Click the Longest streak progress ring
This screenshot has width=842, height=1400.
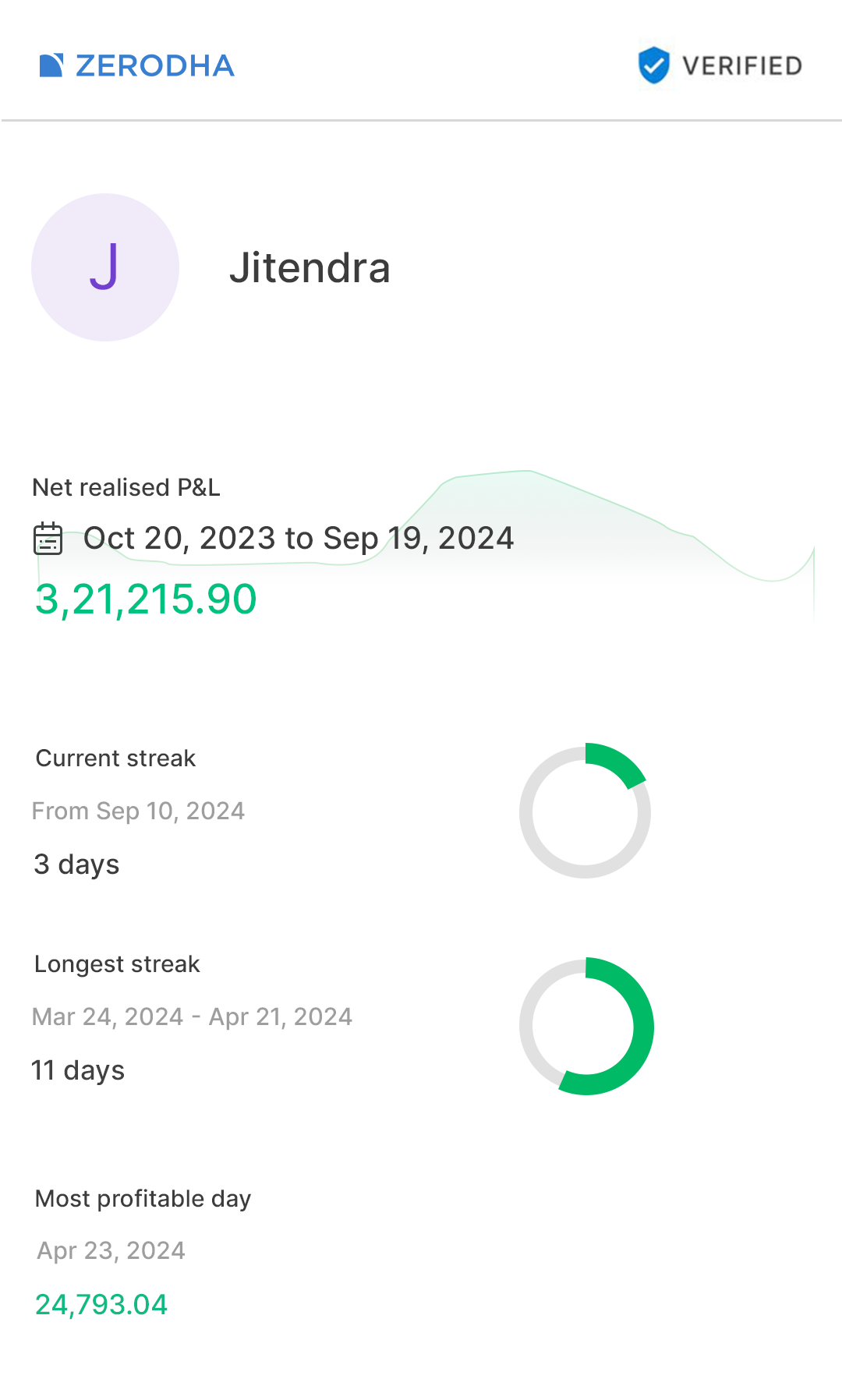tap(586, 1027)
